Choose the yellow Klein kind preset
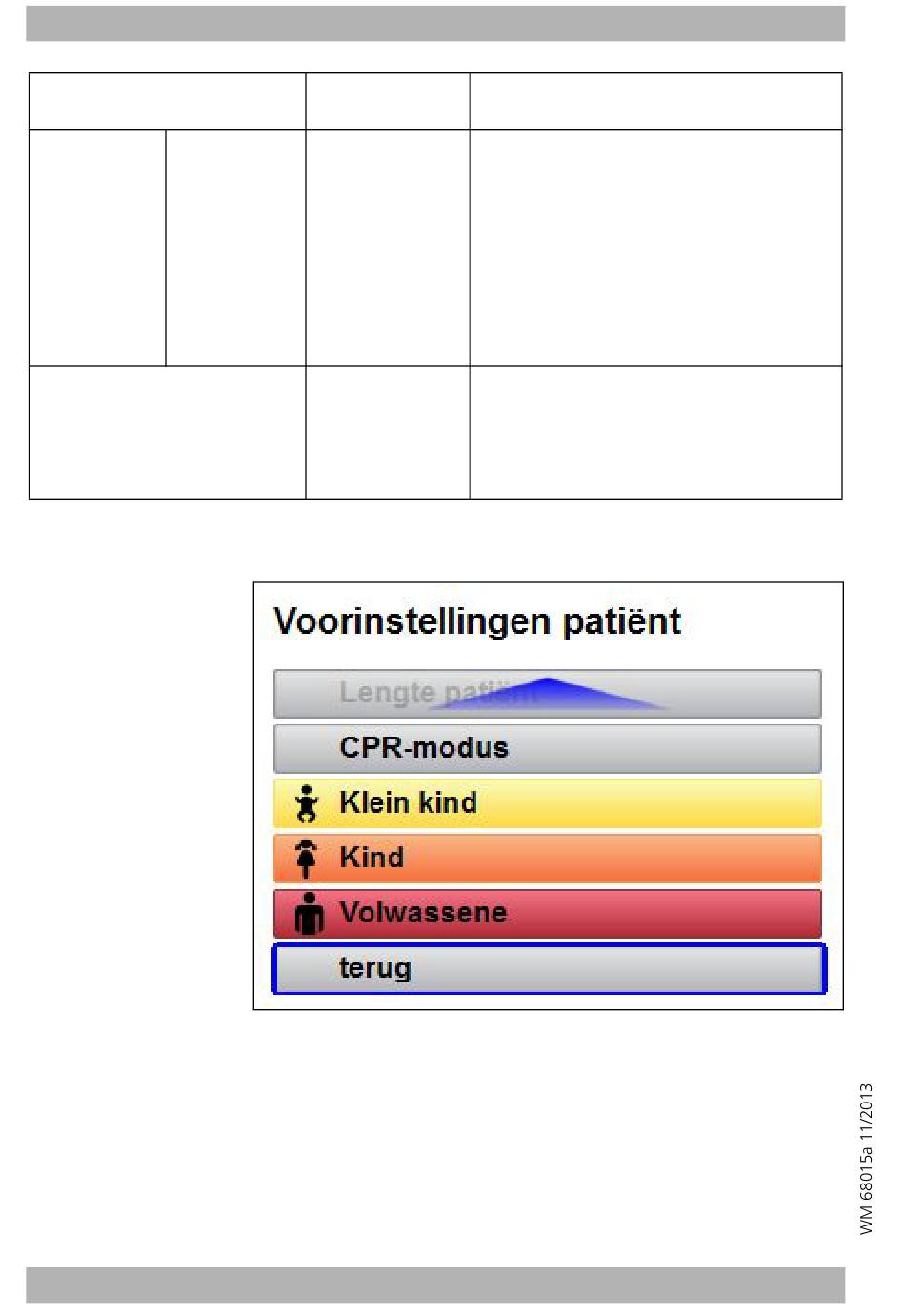The image size is (905, 1316). click(x=547, y=803)
